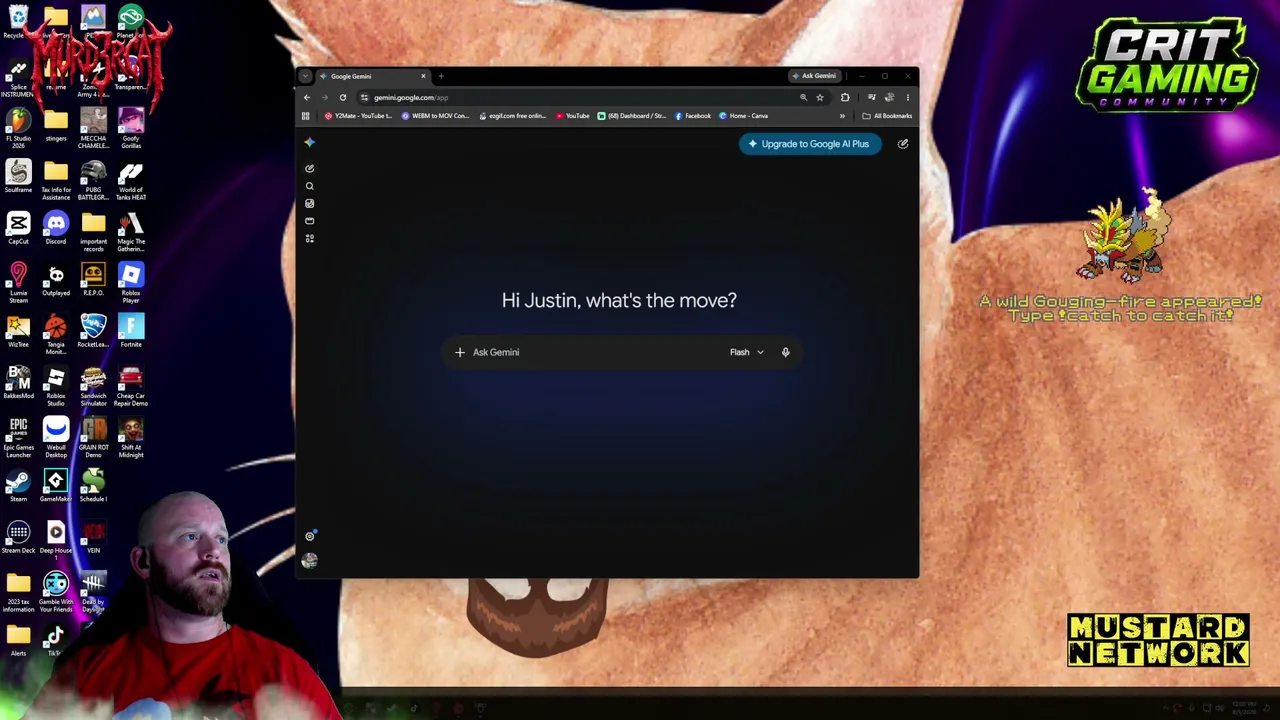
Task: Open the Lumia Stream shortcut
Action: pos(18,283)
